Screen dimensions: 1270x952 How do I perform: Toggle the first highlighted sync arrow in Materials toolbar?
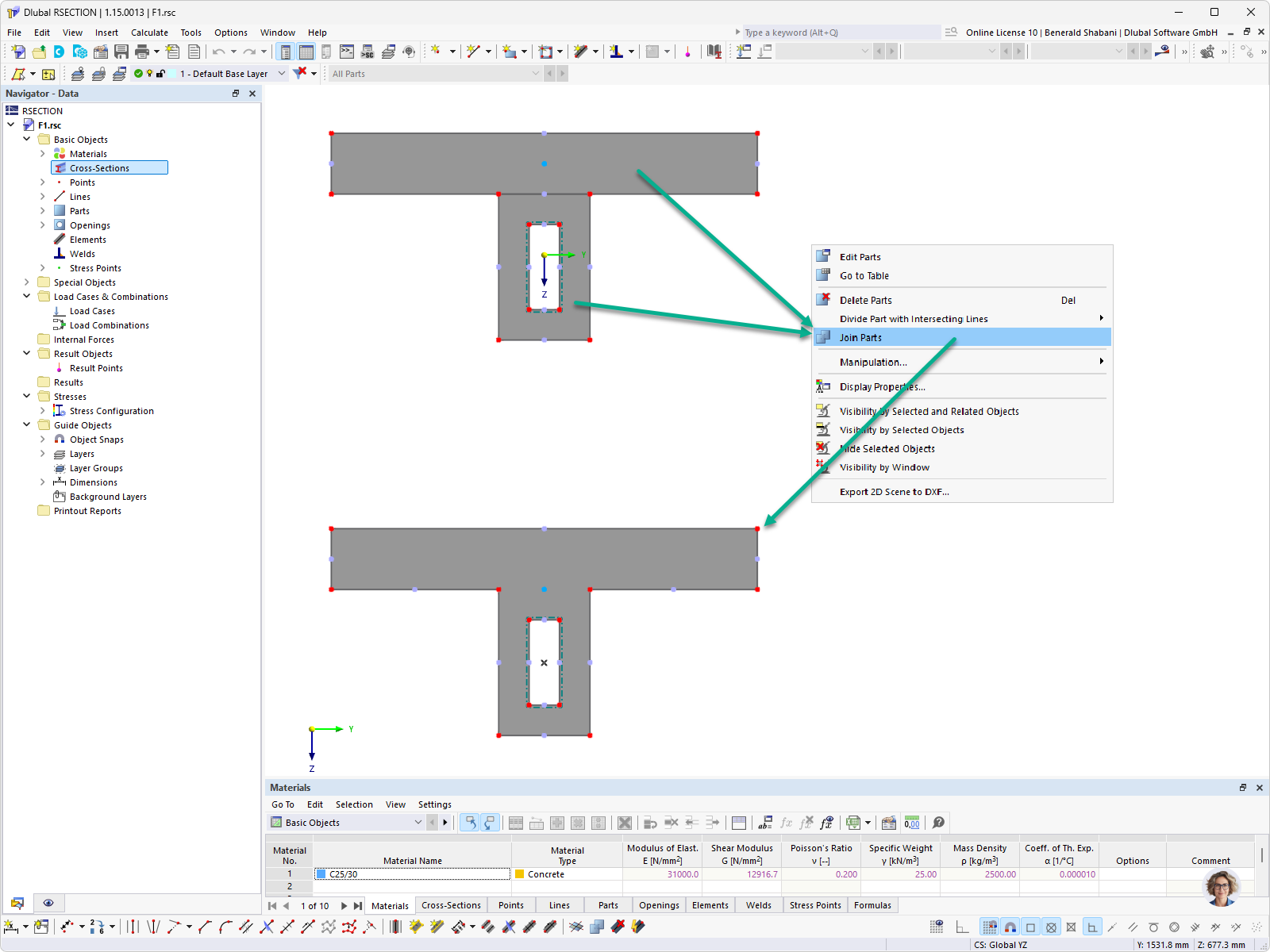coord(470,823)
